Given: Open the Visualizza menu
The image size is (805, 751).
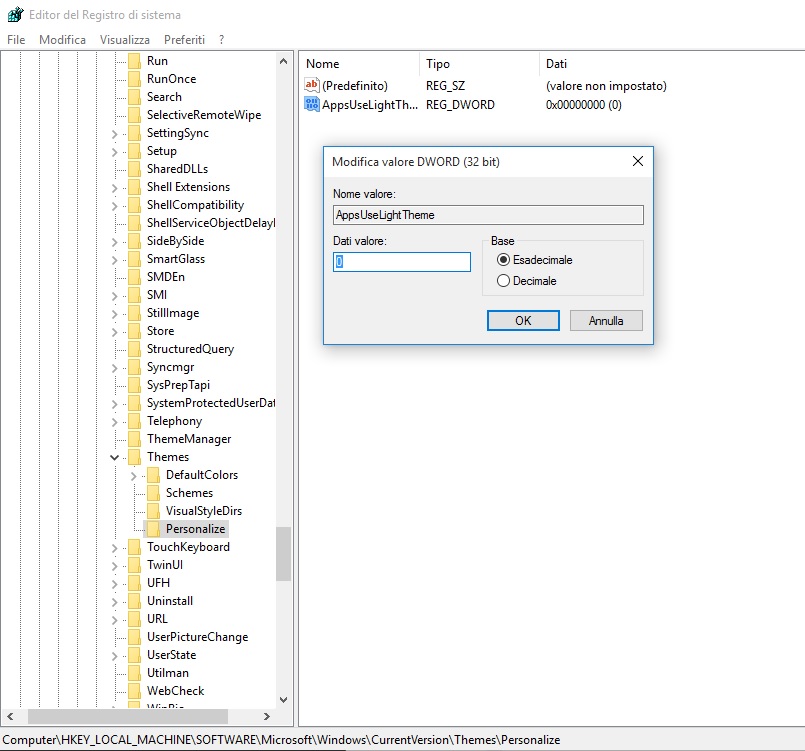Looking at the screenshot, I should (125, 40).
